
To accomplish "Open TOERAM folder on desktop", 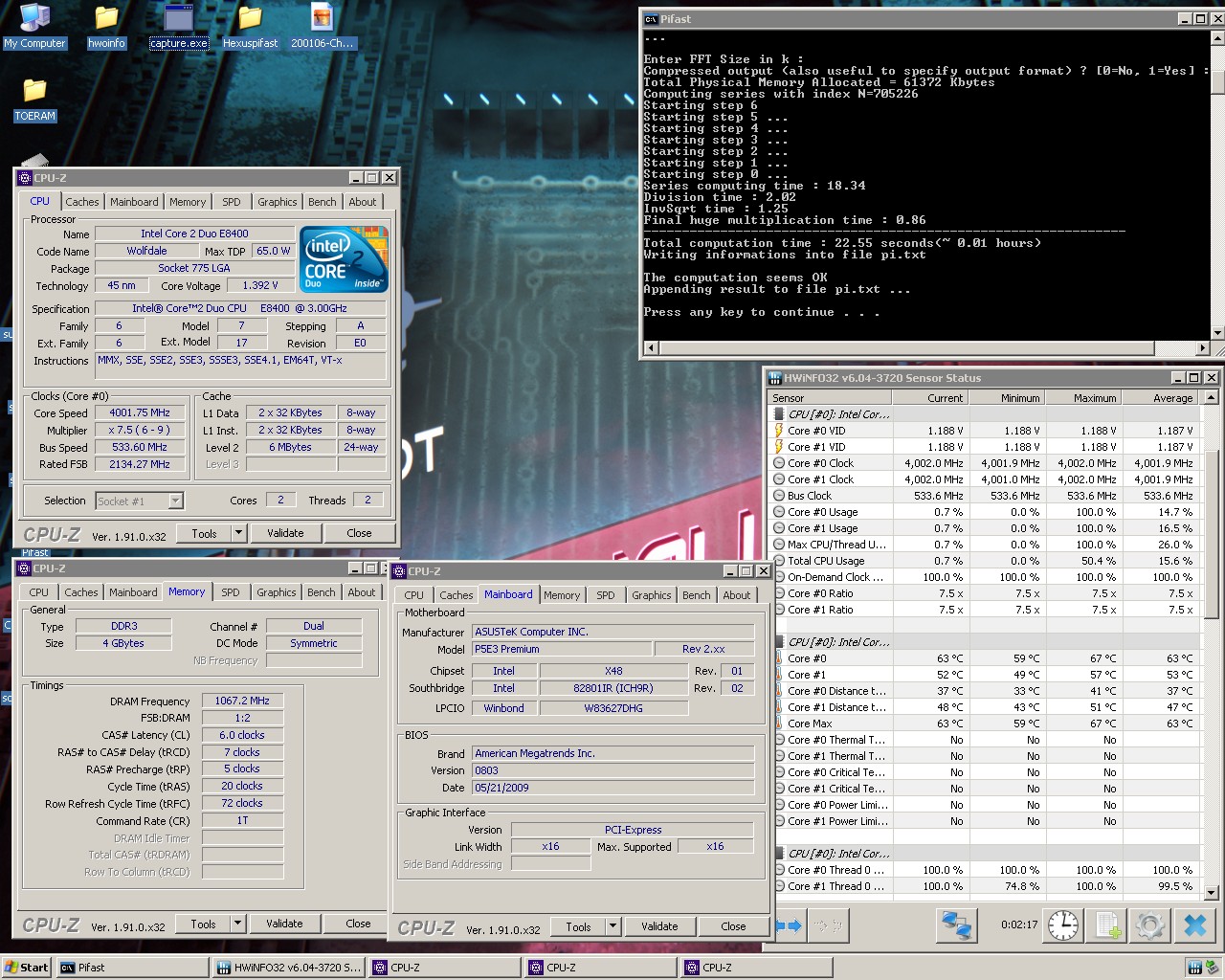I will [x=34, y=100].
